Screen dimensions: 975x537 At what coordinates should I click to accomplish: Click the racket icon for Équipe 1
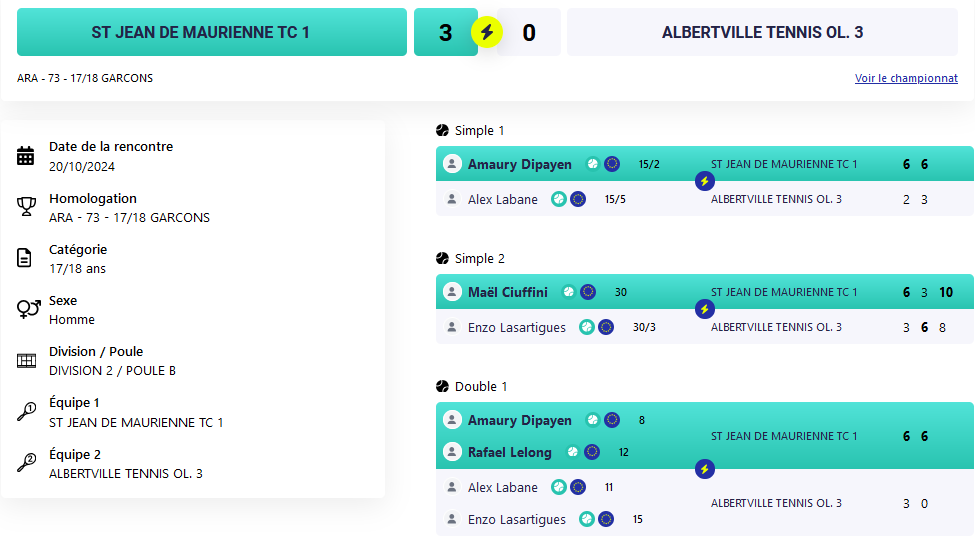[26, 411]
